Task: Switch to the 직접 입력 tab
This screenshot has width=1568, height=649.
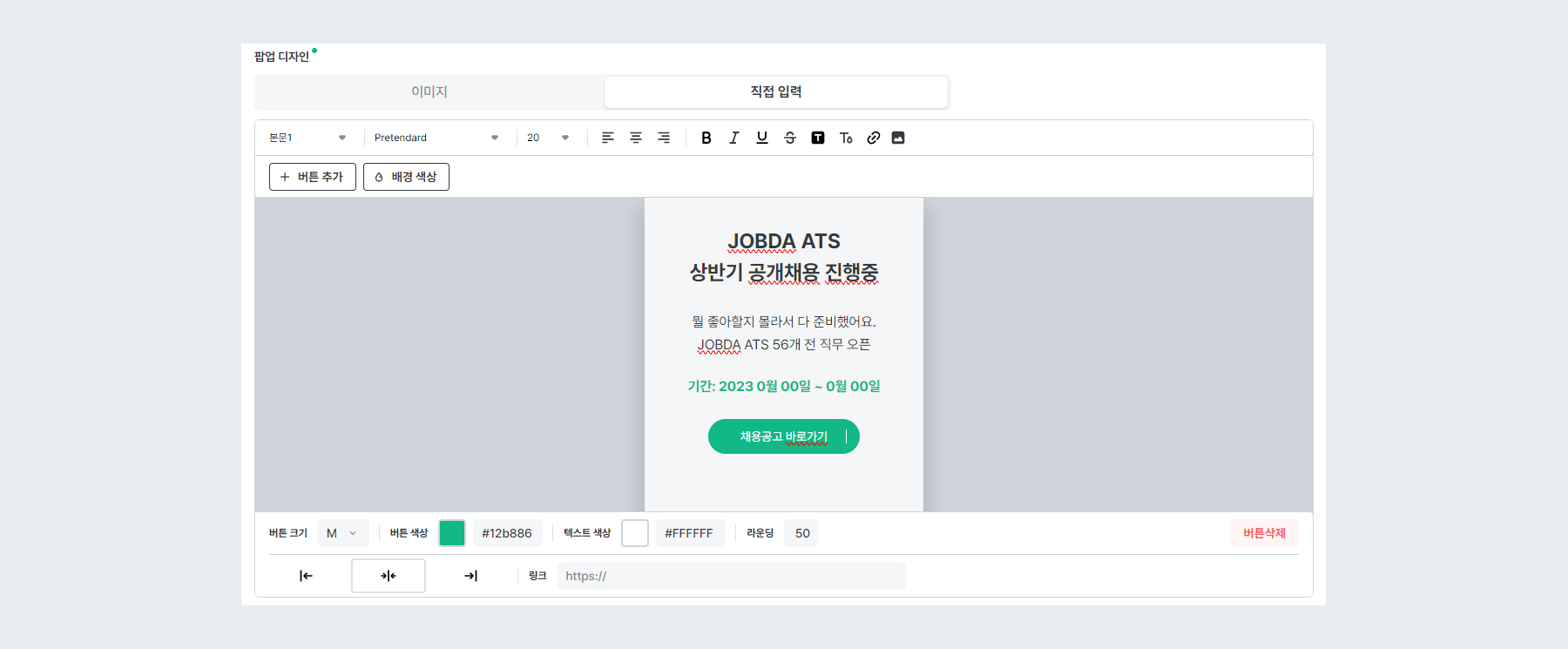Action: tap(776, 91)
